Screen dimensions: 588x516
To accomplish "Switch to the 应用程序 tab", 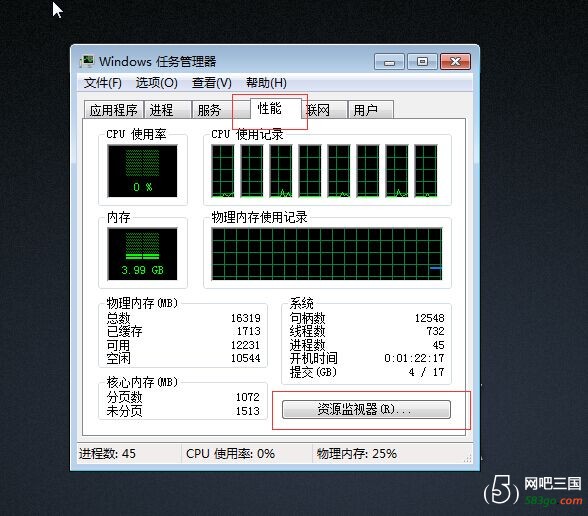I will (x=113, y=110).
